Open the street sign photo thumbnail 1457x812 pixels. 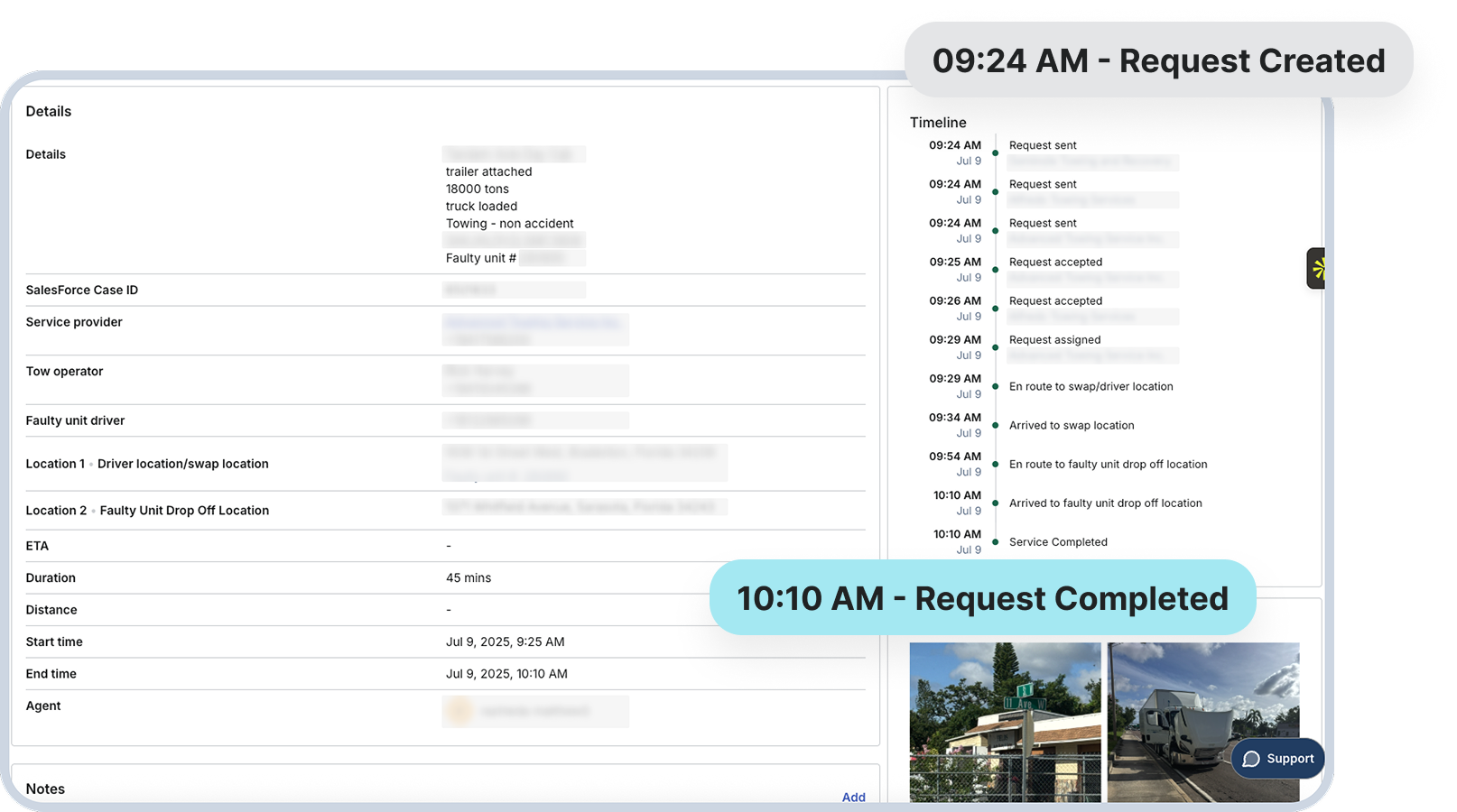coord(1005,722)
